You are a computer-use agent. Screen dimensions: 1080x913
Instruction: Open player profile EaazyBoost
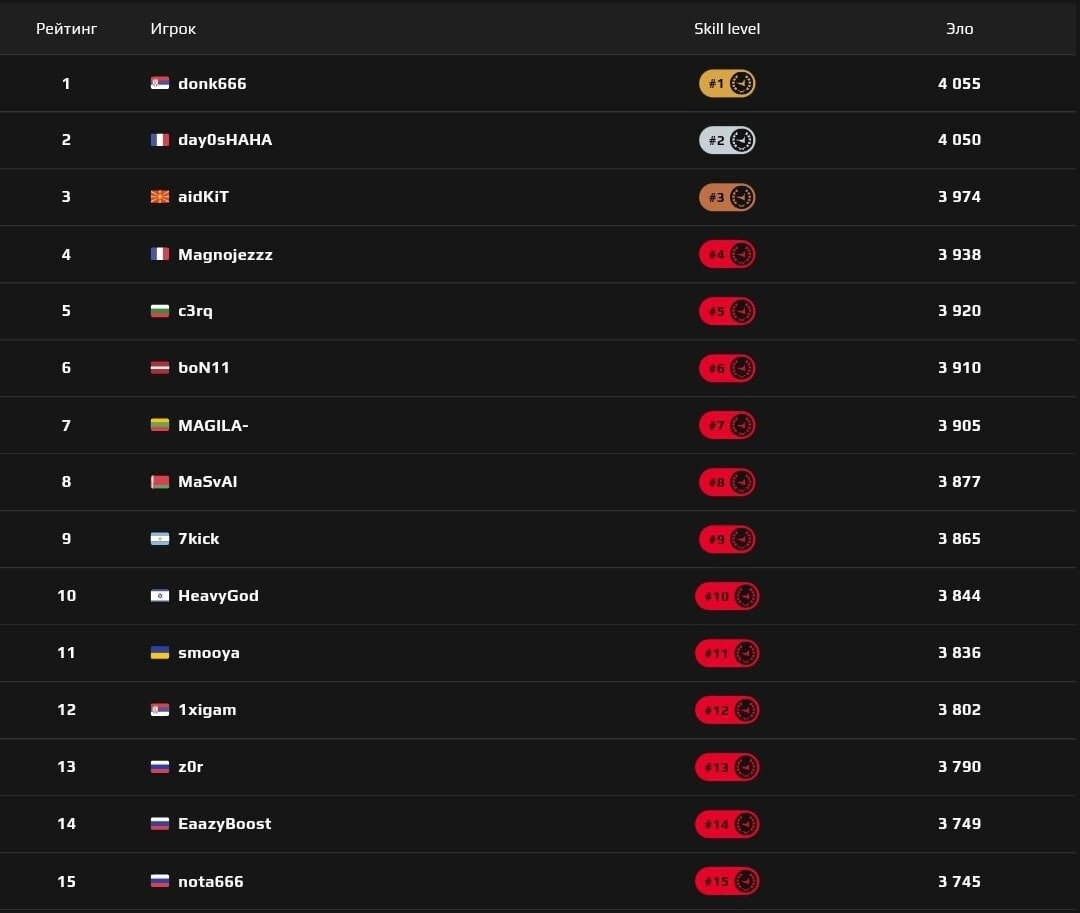225,823
